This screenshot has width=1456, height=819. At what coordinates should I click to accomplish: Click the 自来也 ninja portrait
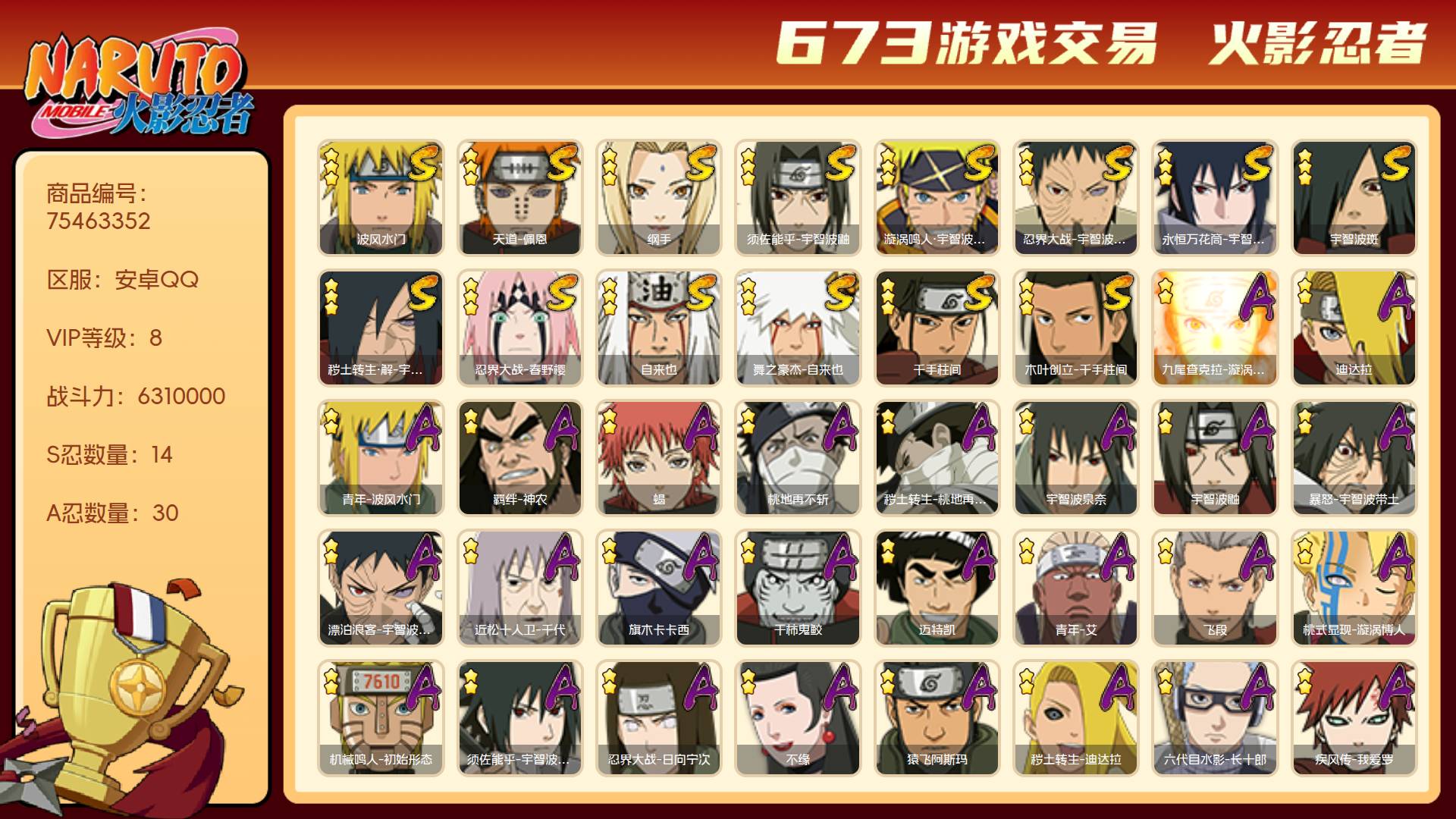(x=659, y=328)
